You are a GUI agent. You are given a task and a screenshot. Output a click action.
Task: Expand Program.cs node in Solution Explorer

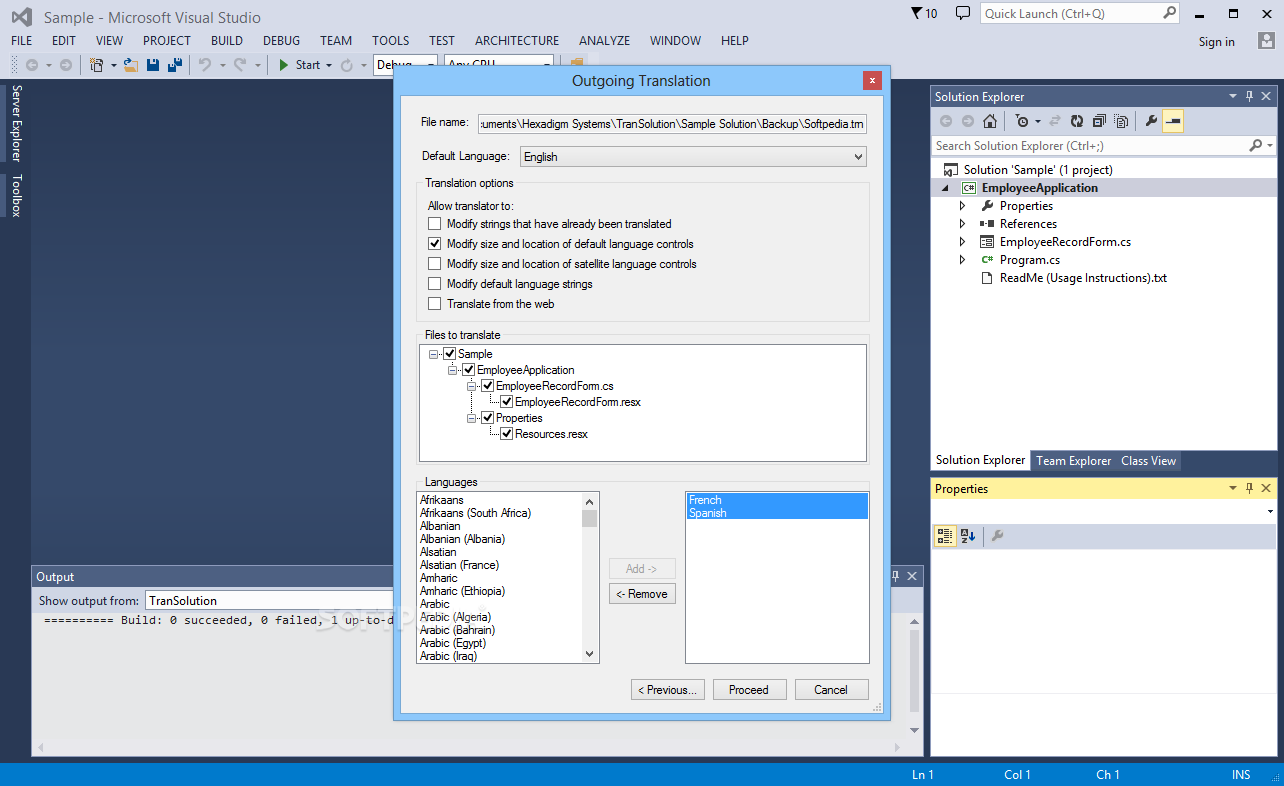point(962,260)
